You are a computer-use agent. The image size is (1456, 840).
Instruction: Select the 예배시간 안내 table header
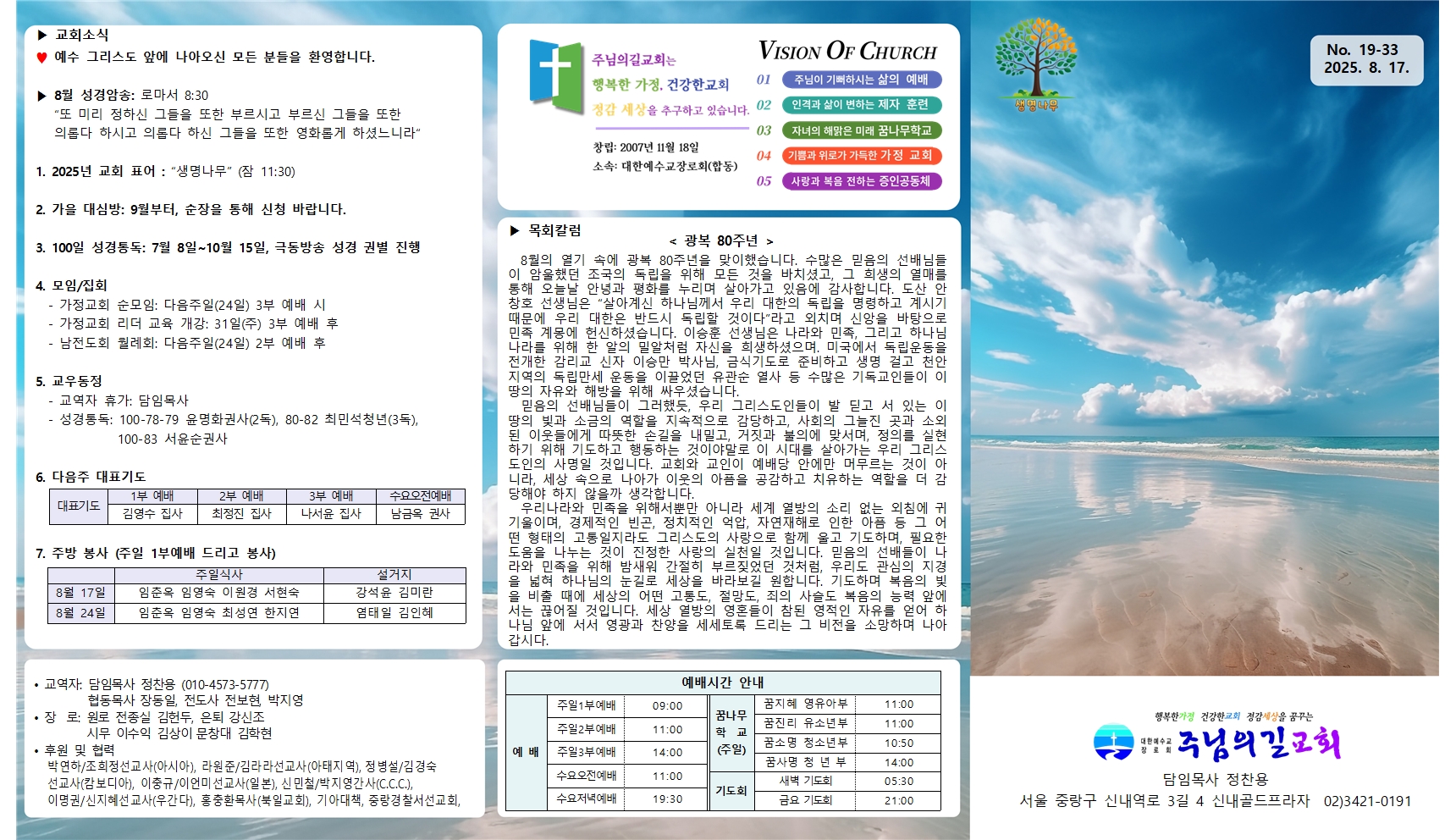[722, 682]
